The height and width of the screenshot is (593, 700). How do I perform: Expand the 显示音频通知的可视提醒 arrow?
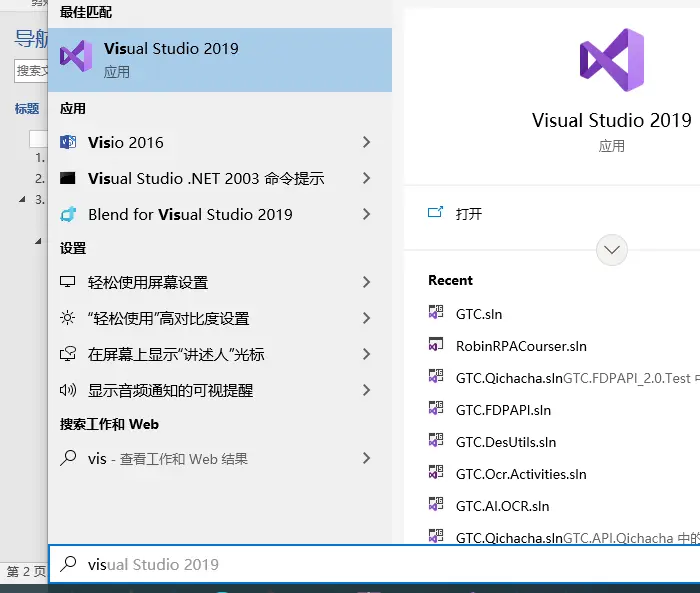point(367,391)
